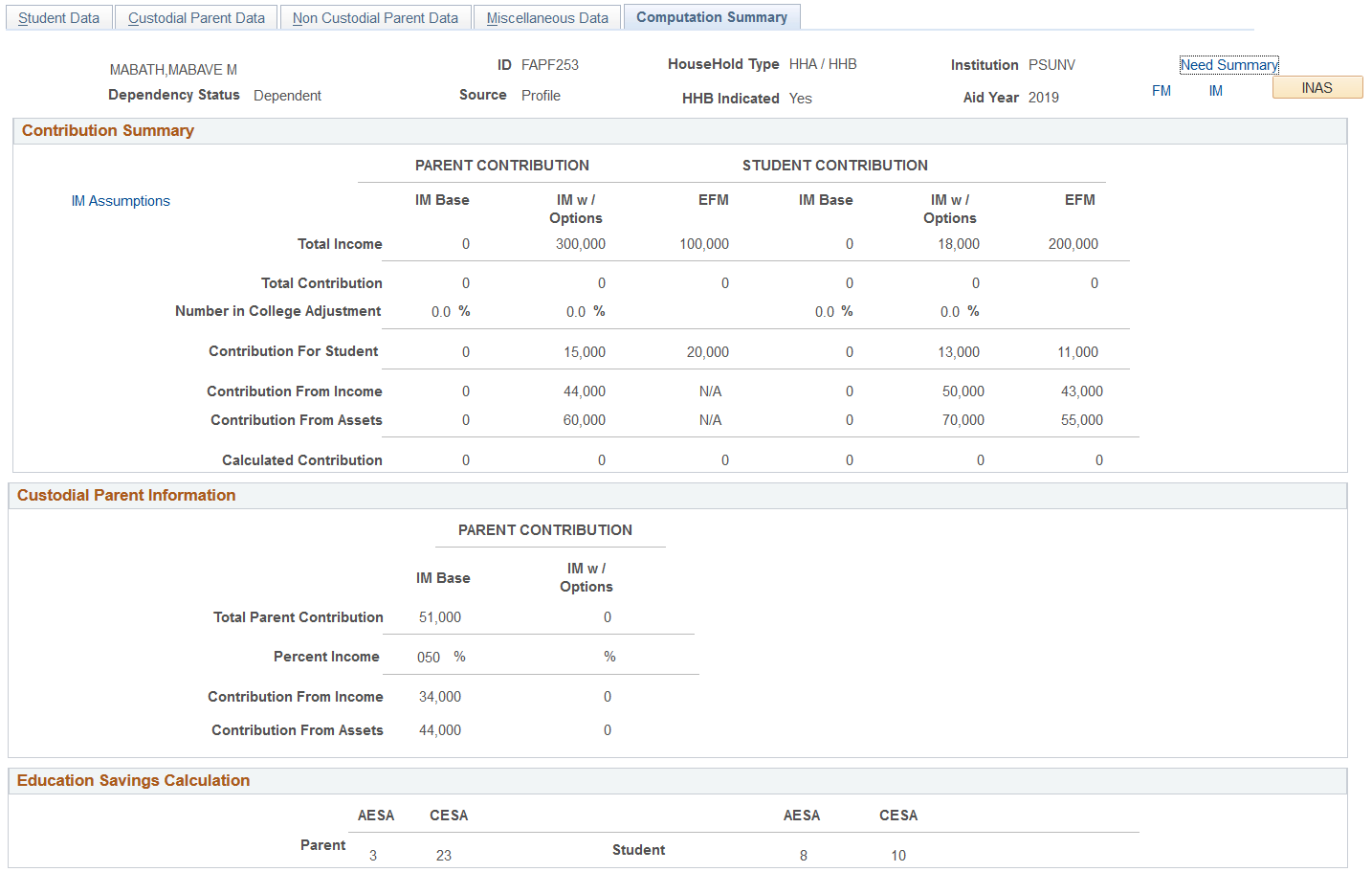This screenshot has width=1372, height=872.
Task: Open the Custodial Parent Data tab
Action: (x=195, y=16)
